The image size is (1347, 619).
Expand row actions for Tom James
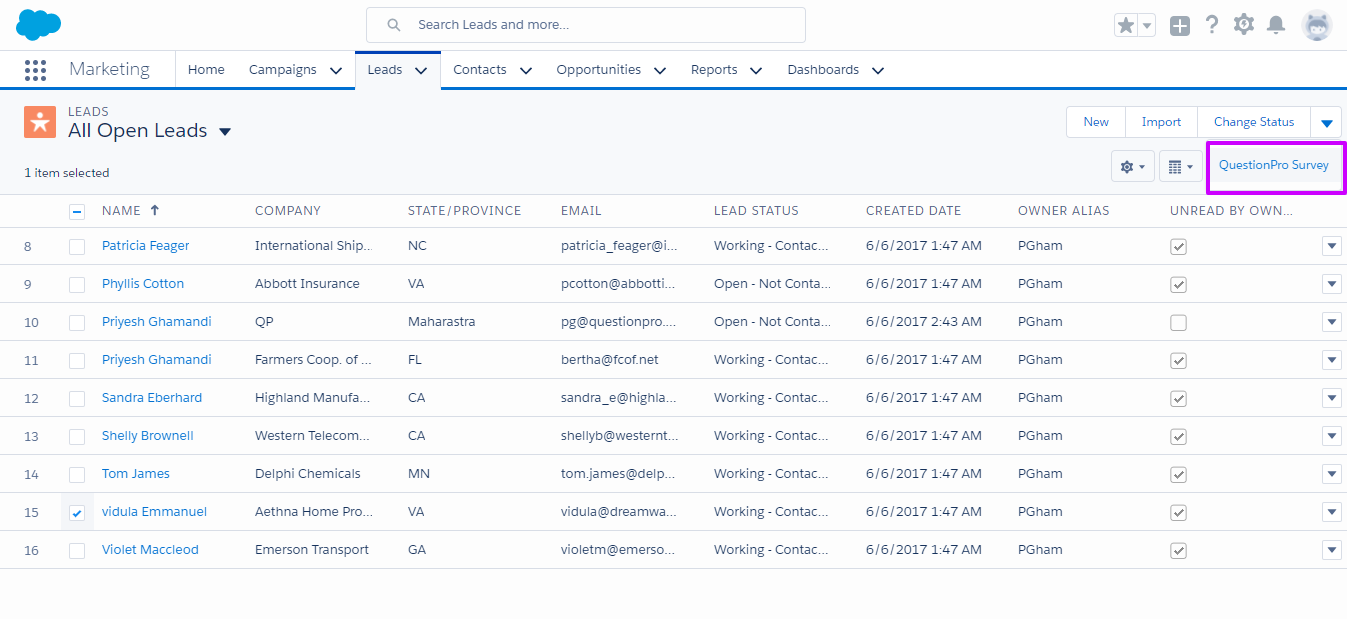pyautogui.click(x=1331, y=474)
